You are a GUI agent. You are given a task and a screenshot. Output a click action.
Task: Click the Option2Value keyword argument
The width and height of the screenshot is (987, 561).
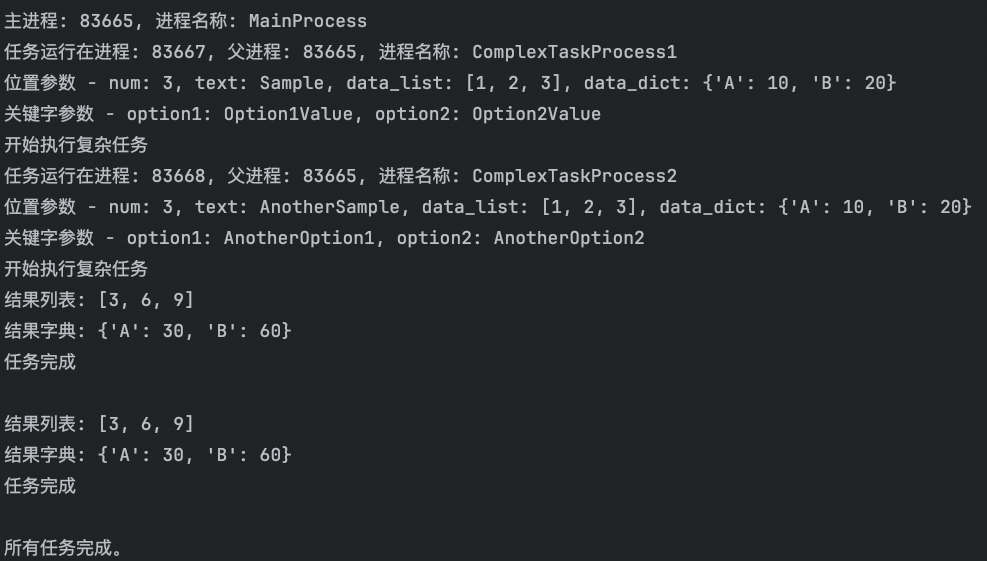[x=536, y=114]
